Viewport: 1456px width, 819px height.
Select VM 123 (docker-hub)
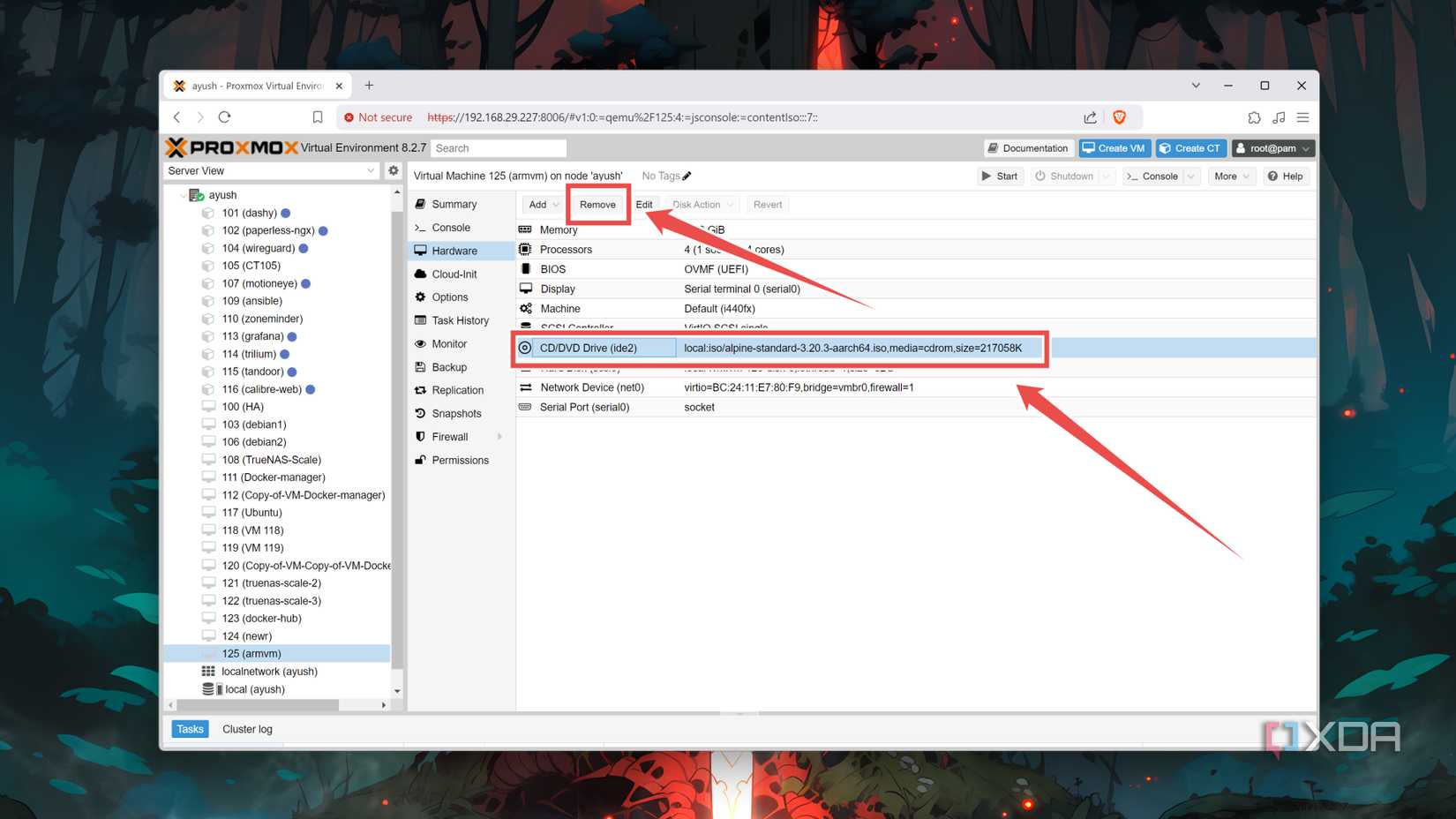(261, 619)
